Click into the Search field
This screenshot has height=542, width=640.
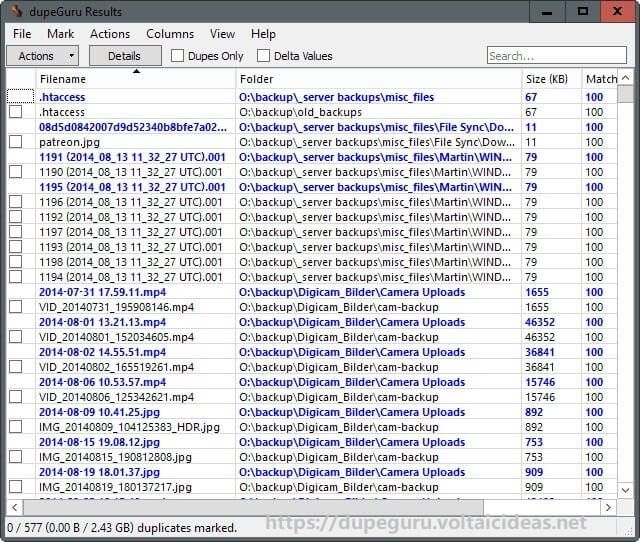(557, 55)
